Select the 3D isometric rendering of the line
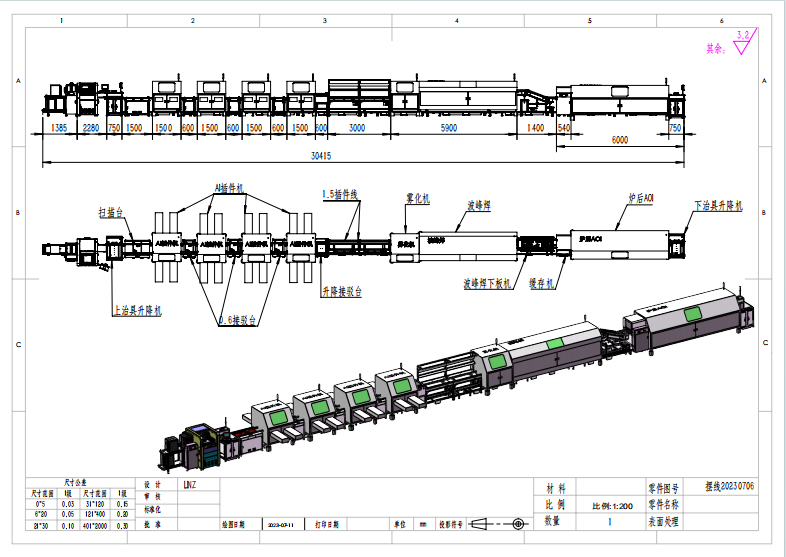 [460, 380]
